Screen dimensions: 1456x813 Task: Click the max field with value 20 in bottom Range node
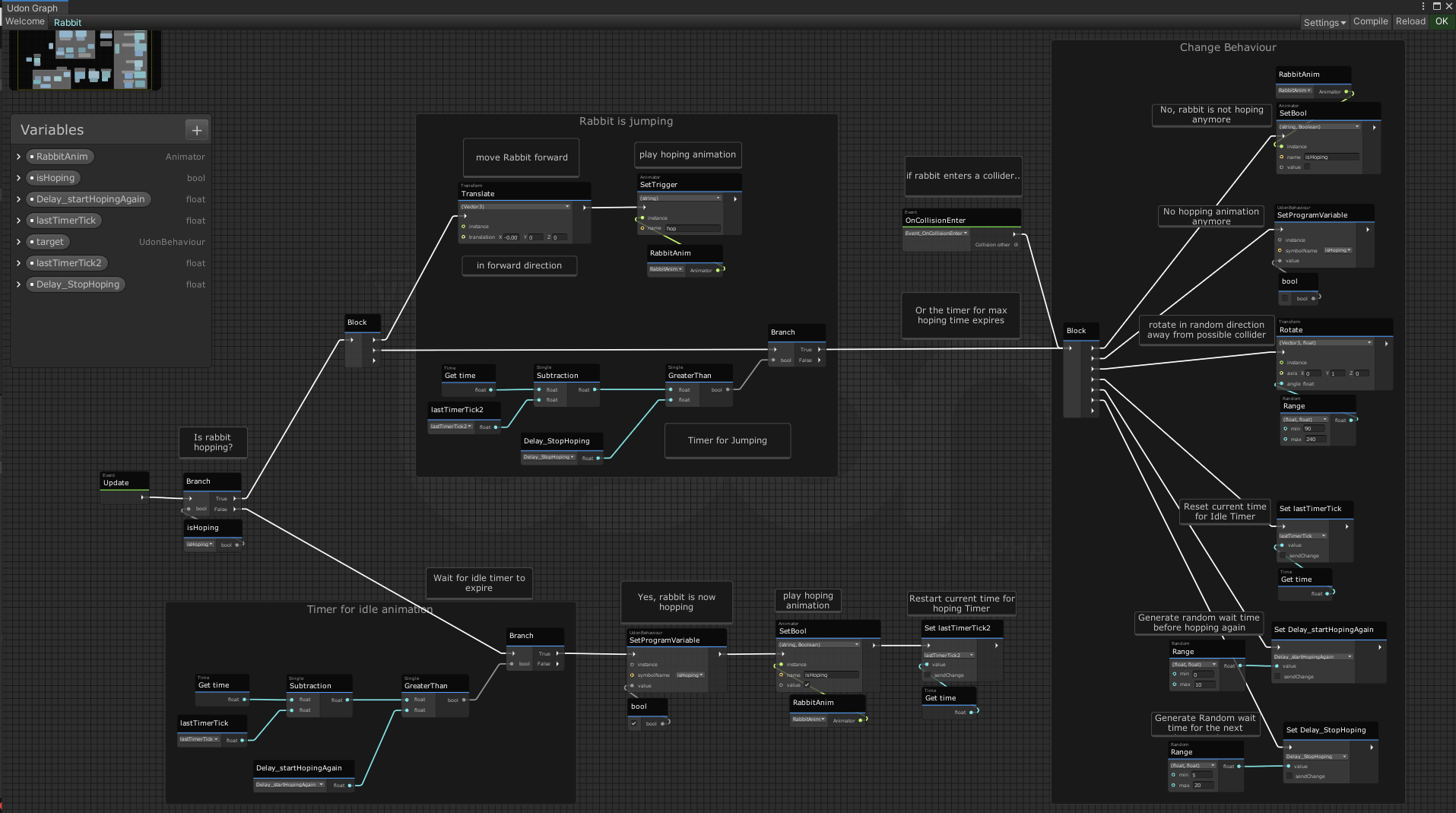tap(1204, 786)
